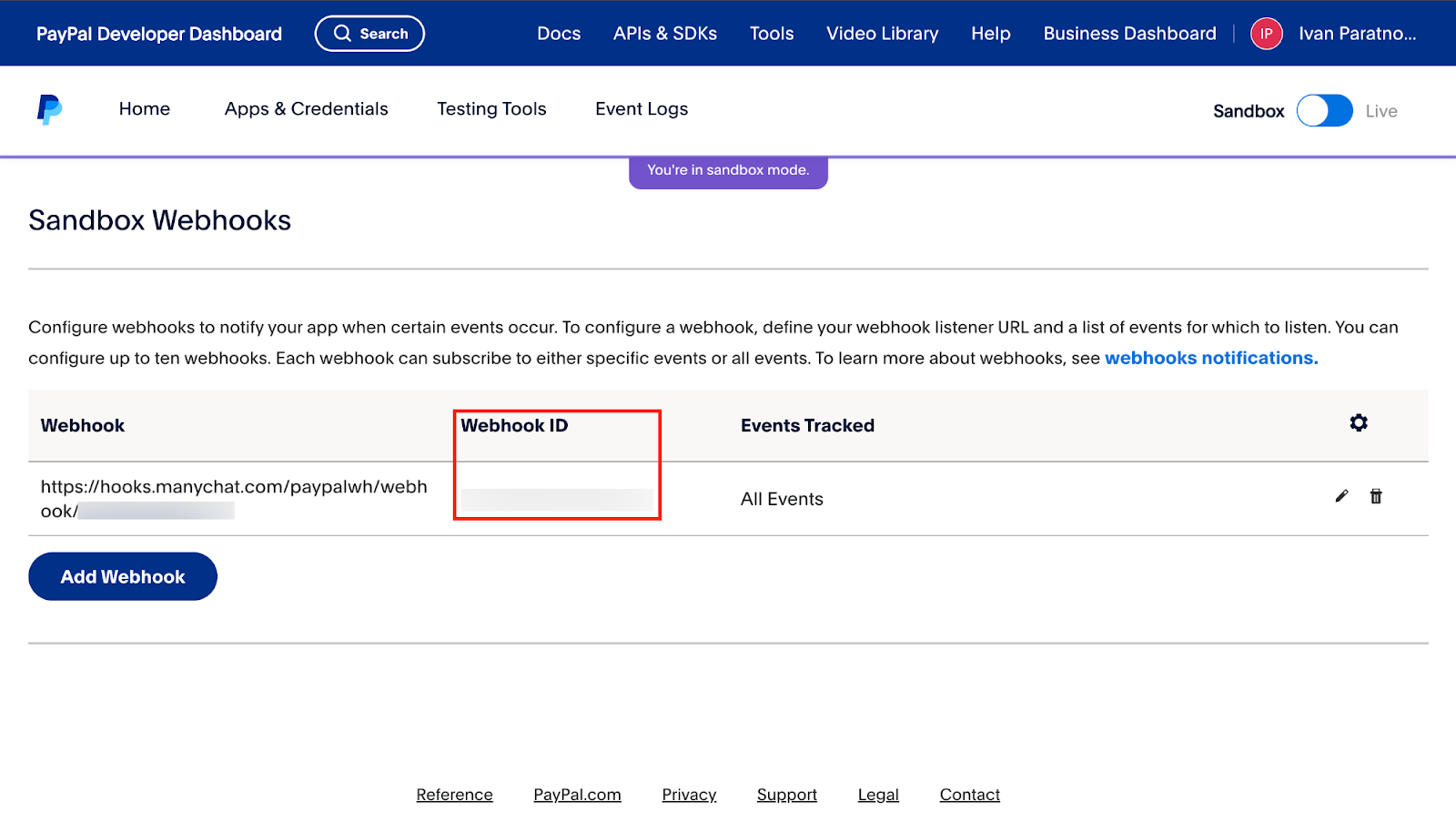
Task: Edit the manychat webhook with pencil icon
Action: 1341,496
